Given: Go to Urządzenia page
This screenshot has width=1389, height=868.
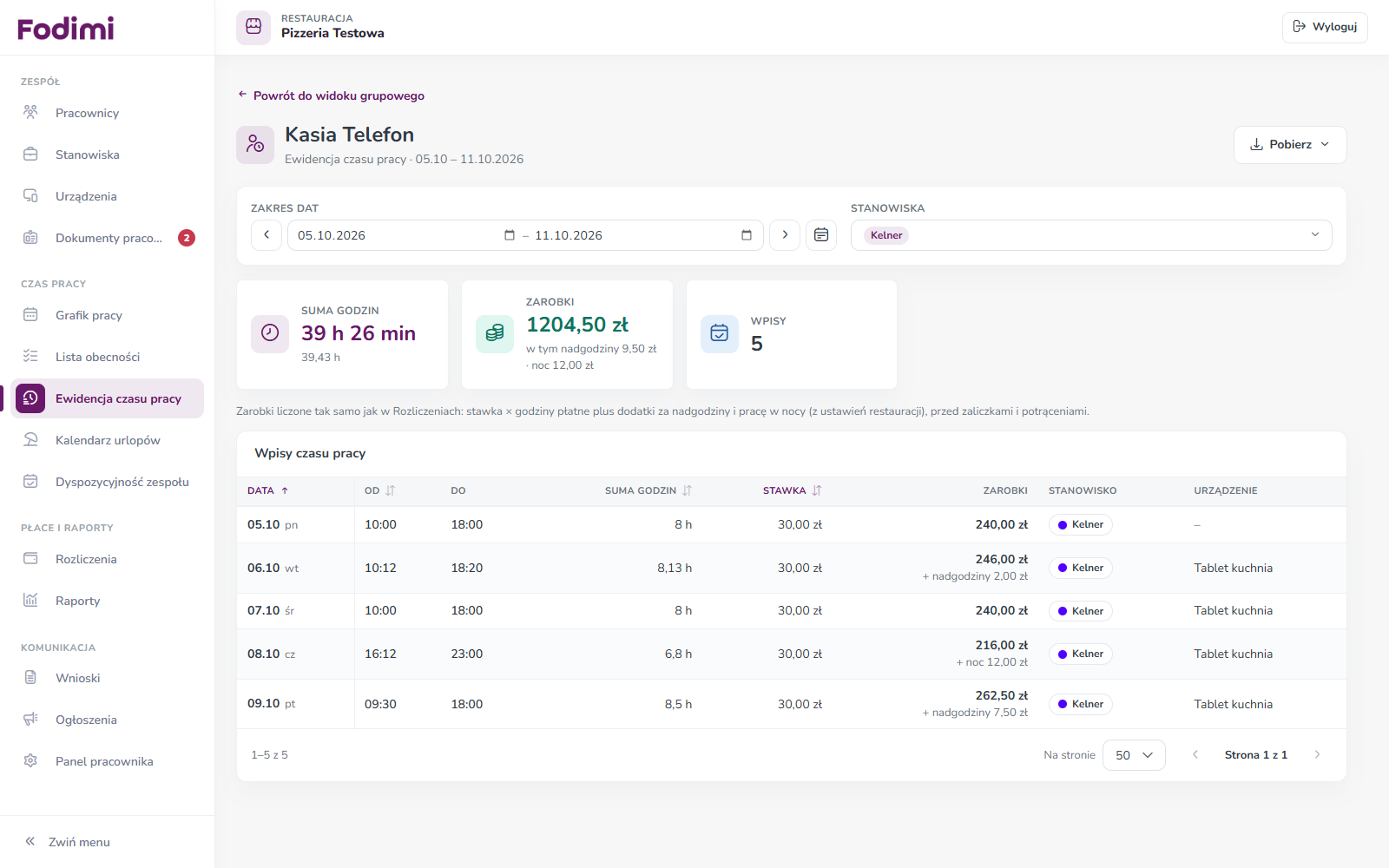Looking at the screenshot, I should click(x=108, y=196).
